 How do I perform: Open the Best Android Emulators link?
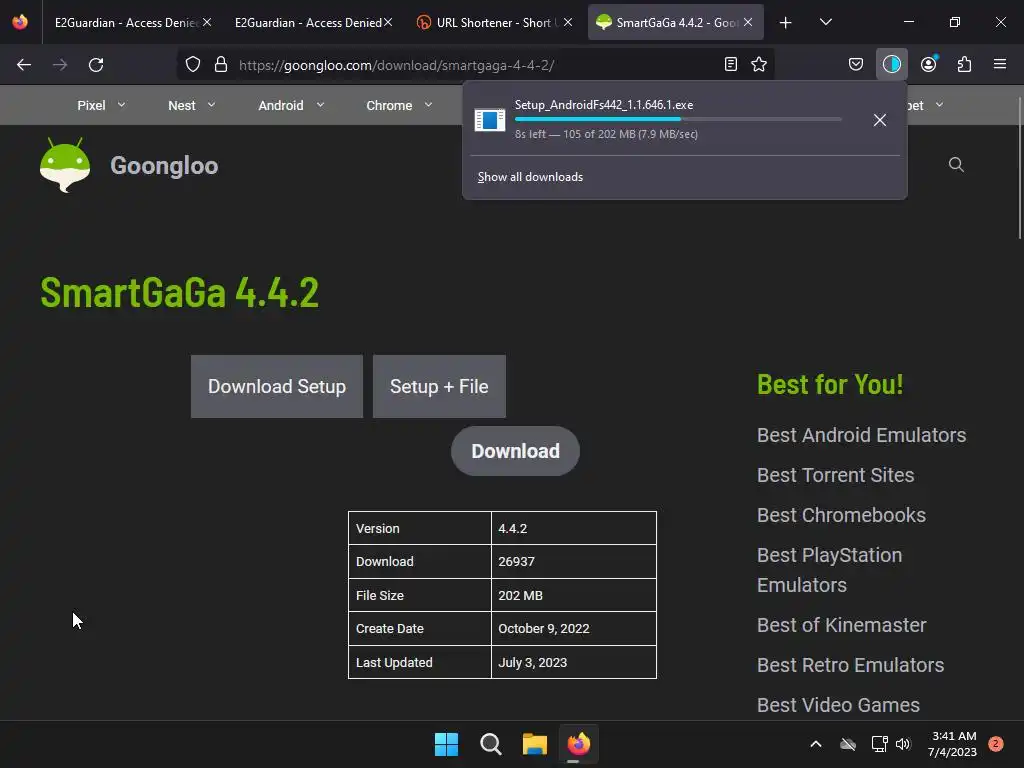[861, 435]
